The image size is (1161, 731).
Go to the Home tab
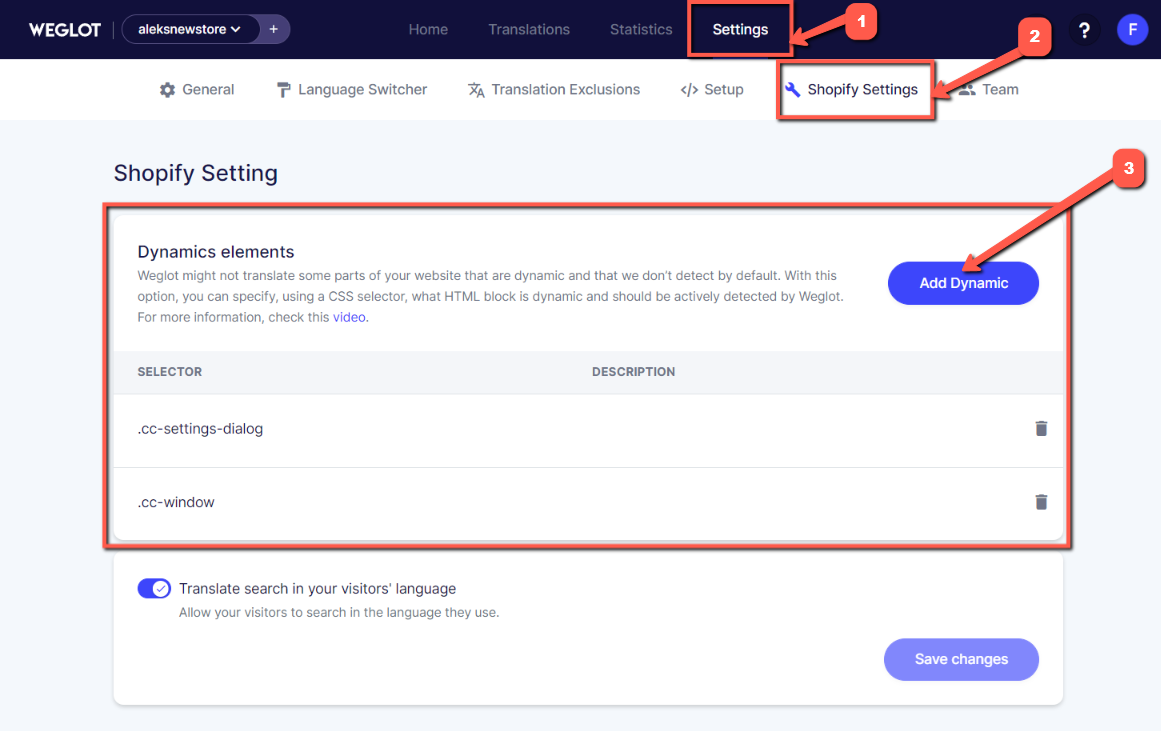point(428,30)
